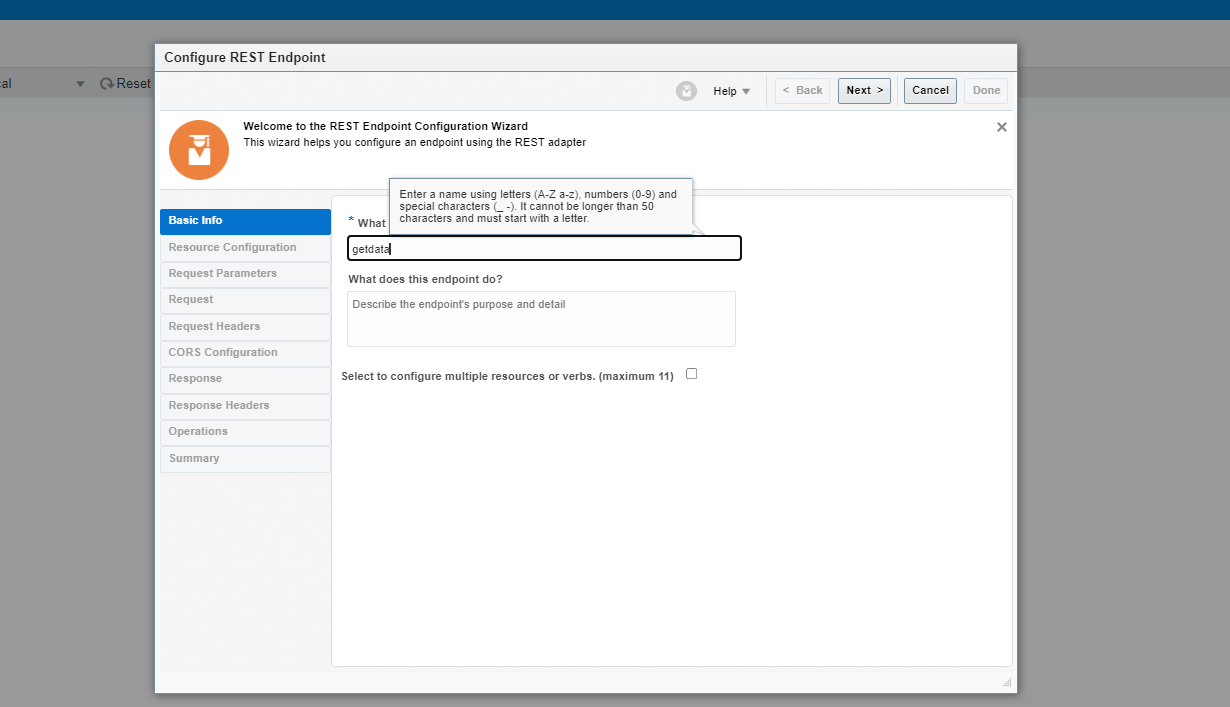Screen dimensions: 1230x707
Task: Click the X to close the wizard content
Action: pyautogui.click(x=1001, y=127)
